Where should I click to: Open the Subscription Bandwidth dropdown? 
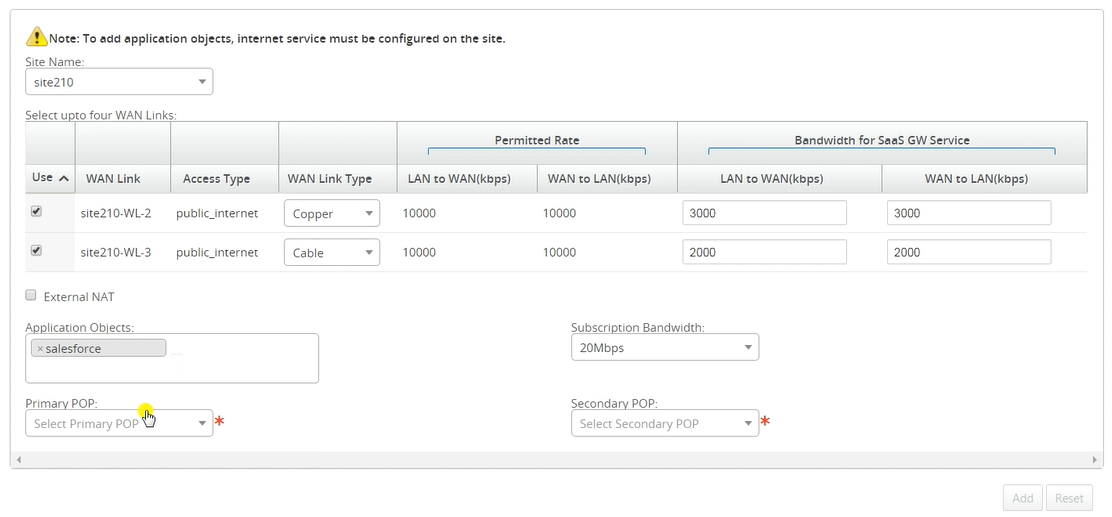pos(665,348)
